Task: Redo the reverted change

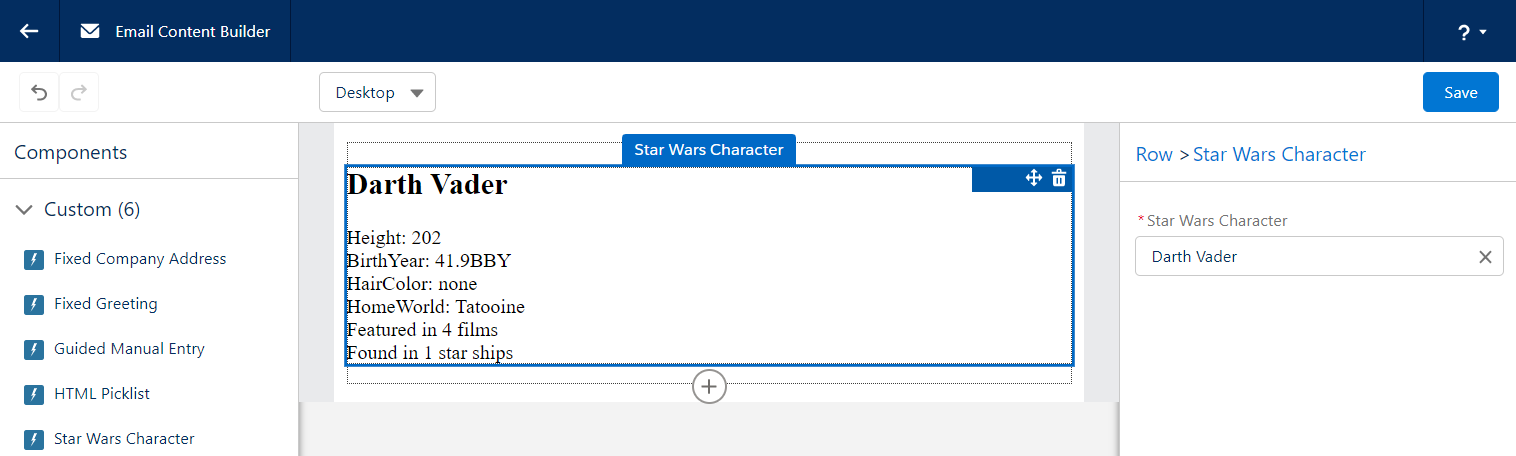Action: point(79,92)
